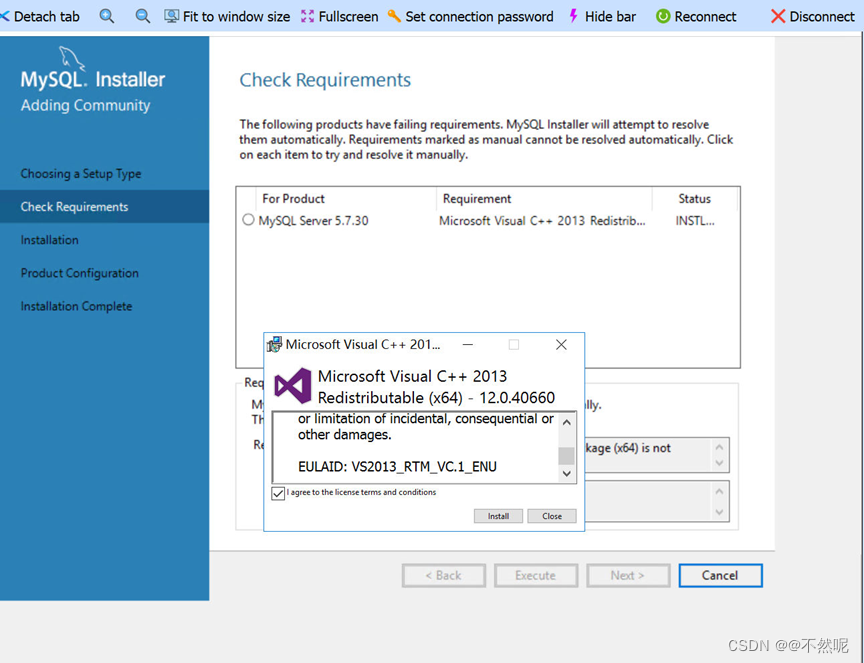Screen dimensions: 864x663
Task: Click the Status column header
Action: [694, 198]
